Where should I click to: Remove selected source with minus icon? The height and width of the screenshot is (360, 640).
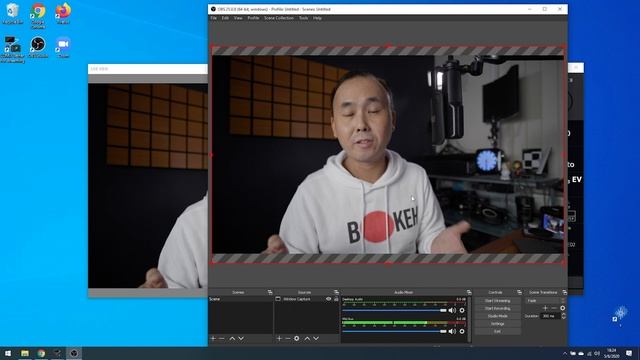tap(288, 338)
